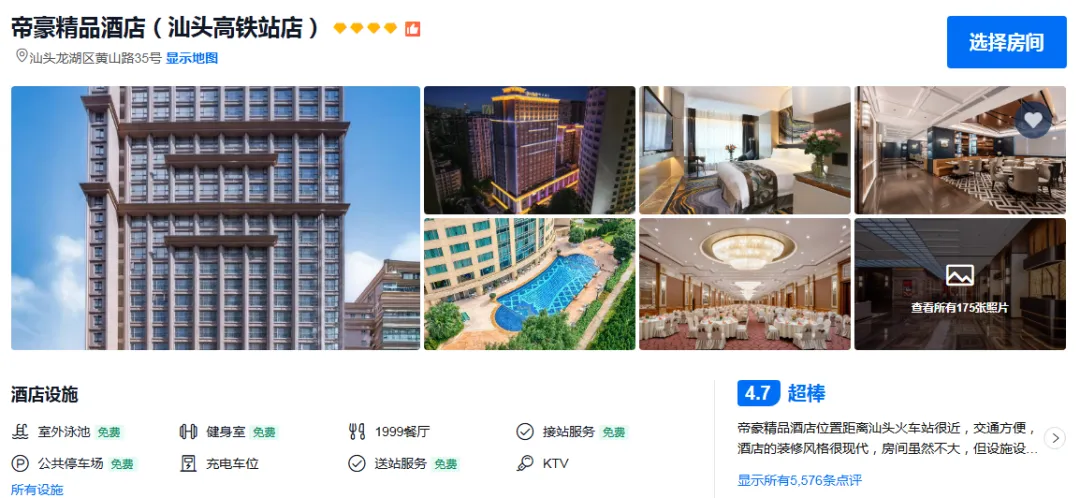Click the KTV microphone icon
Screen dimensions: 1080x498
click(x=525, y=464)
